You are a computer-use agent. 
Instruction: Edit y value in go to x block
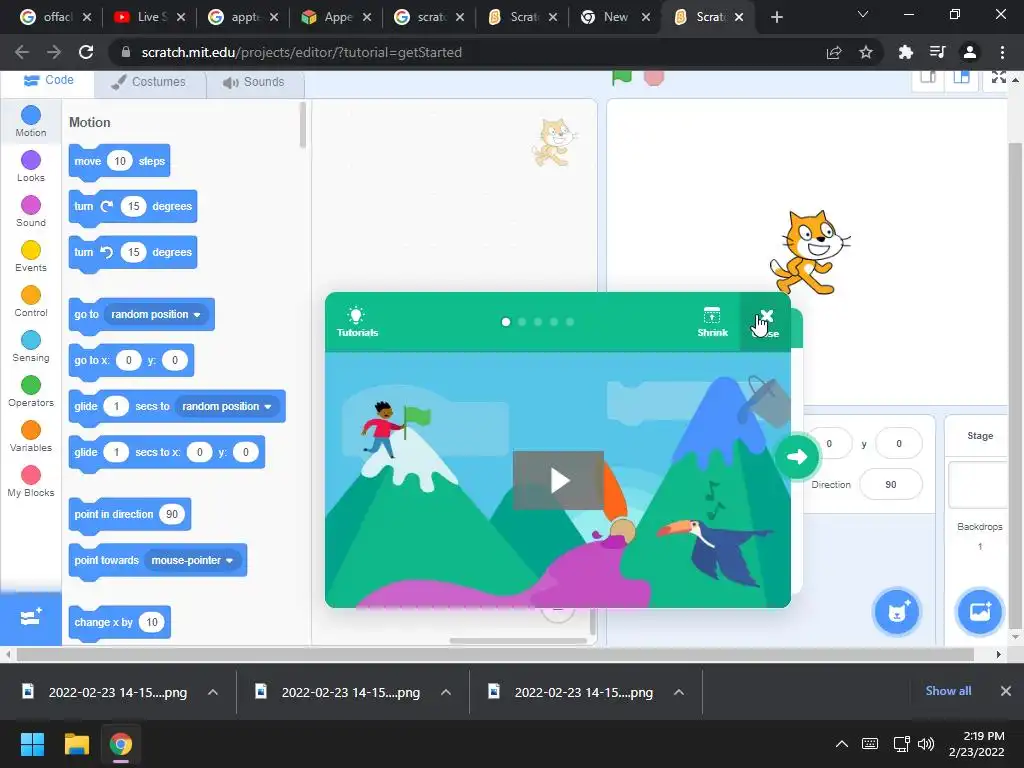point(174,360)
